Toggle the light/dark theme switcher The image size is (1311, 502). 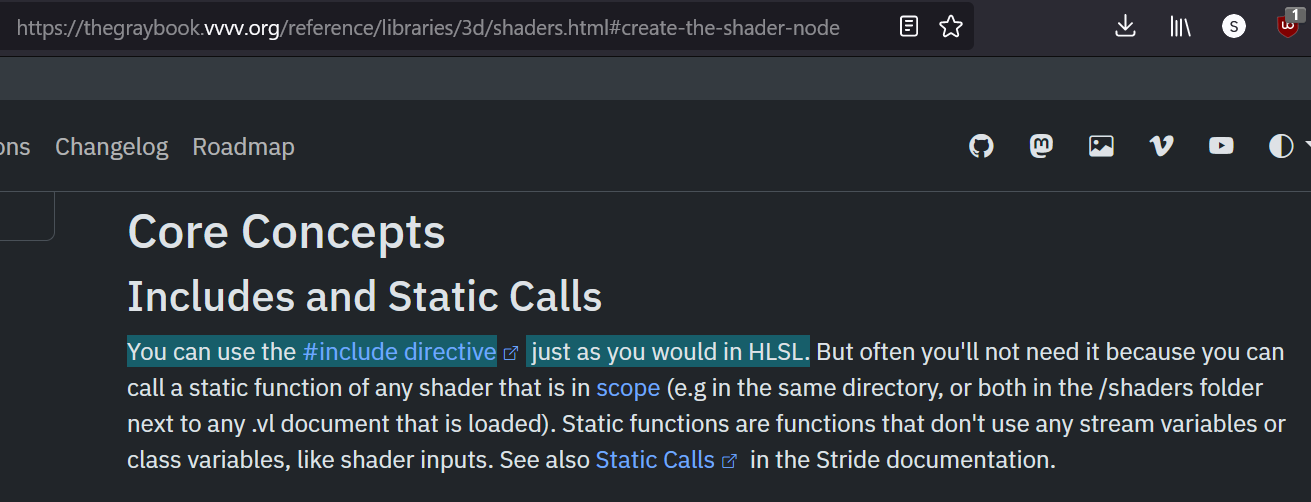(1281, 147)
